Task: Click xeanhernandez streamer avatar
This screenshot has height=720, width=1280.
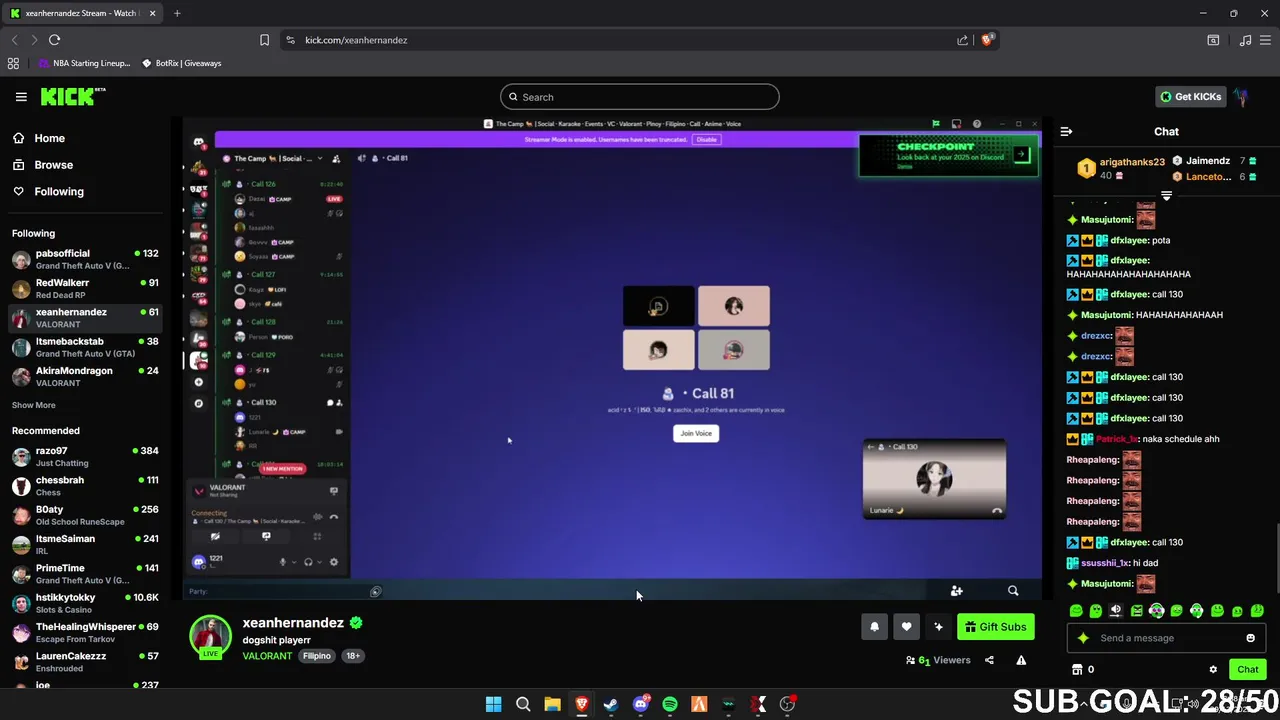Action: 210,637
